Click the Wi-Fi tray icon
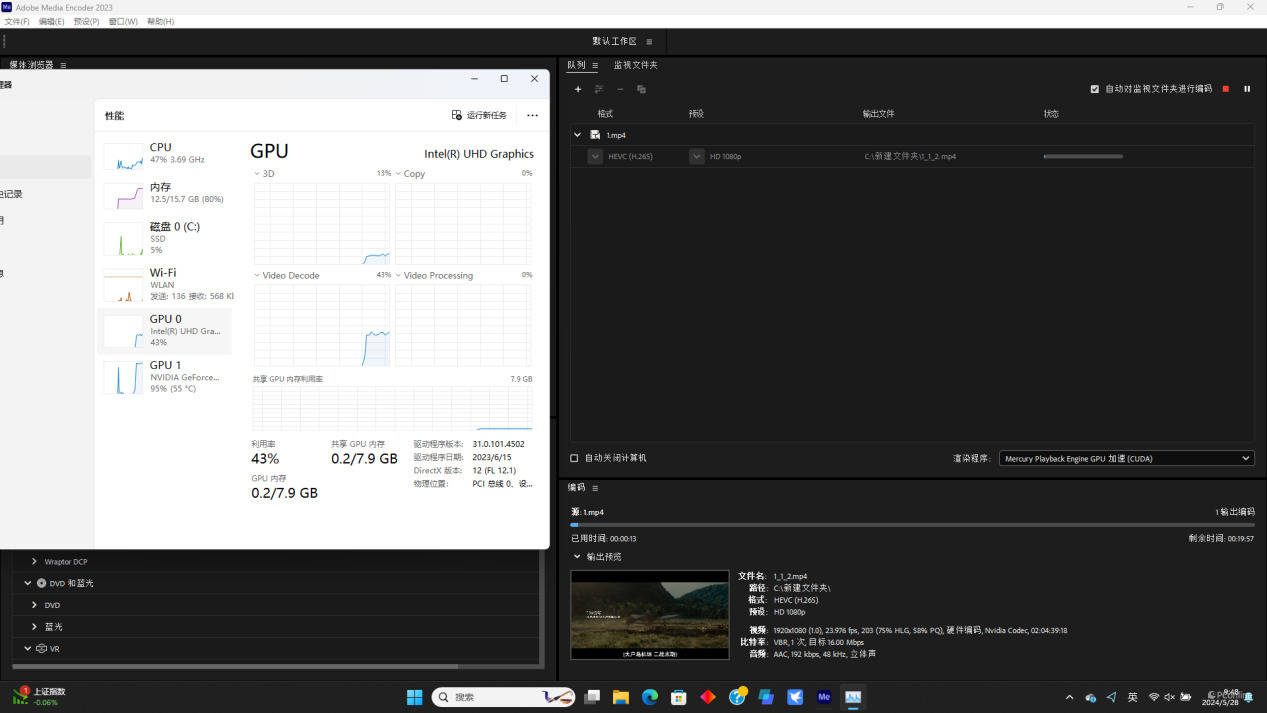The width and height of the screenshot is (1267, 713). click(1154, 697)
